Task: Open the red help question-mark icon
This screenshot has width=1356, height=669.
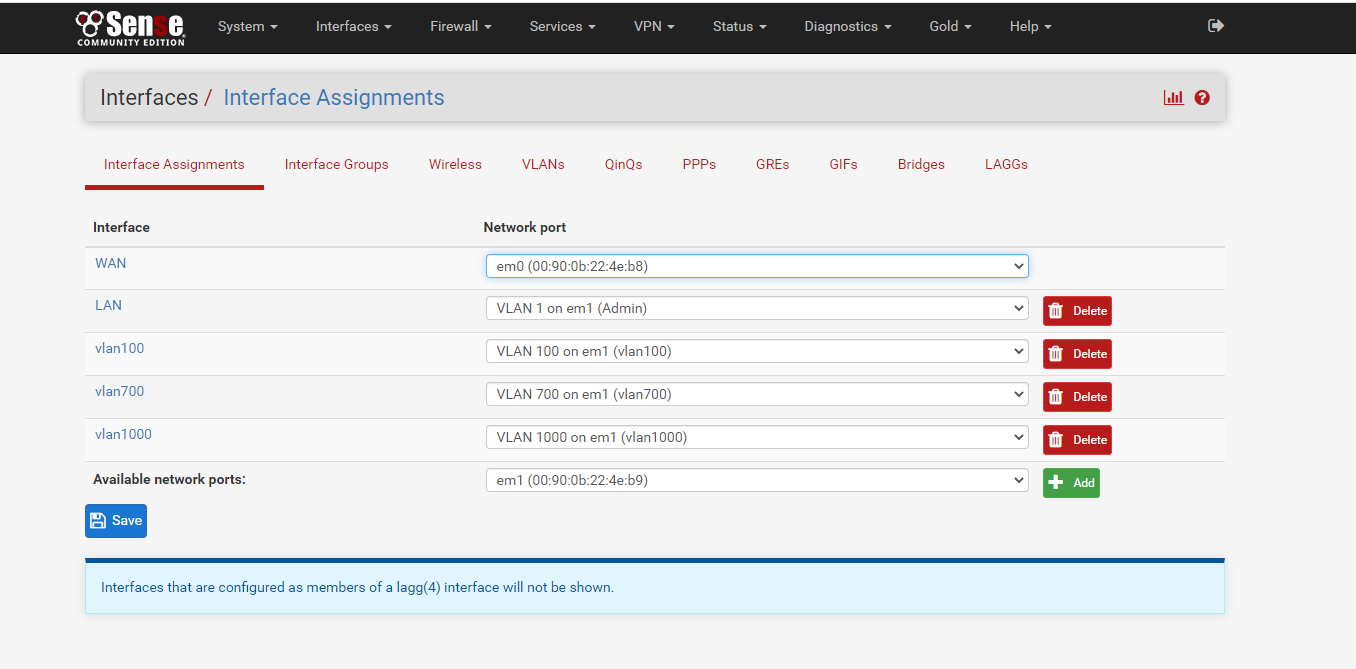Action: point(1202,98)
